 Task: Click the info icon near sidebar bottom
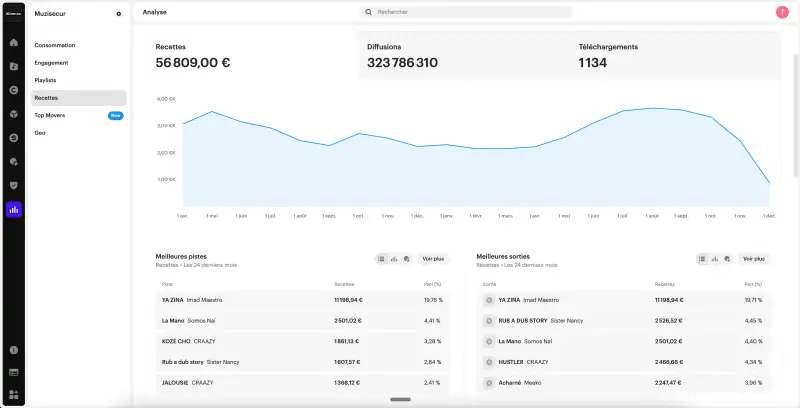[x=14, y=350]
